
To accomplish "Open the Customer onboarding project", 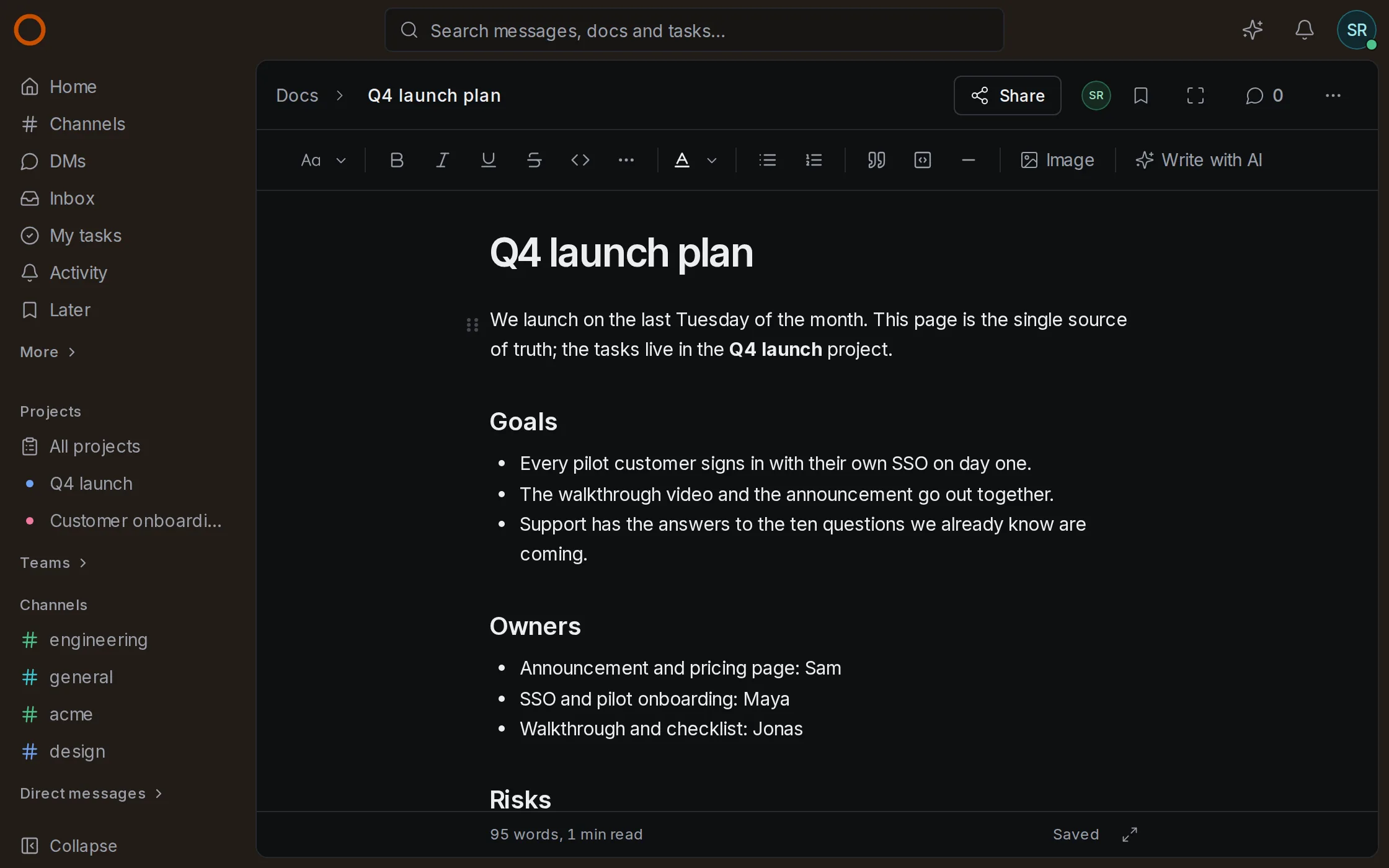I will [x=128, y=521].
